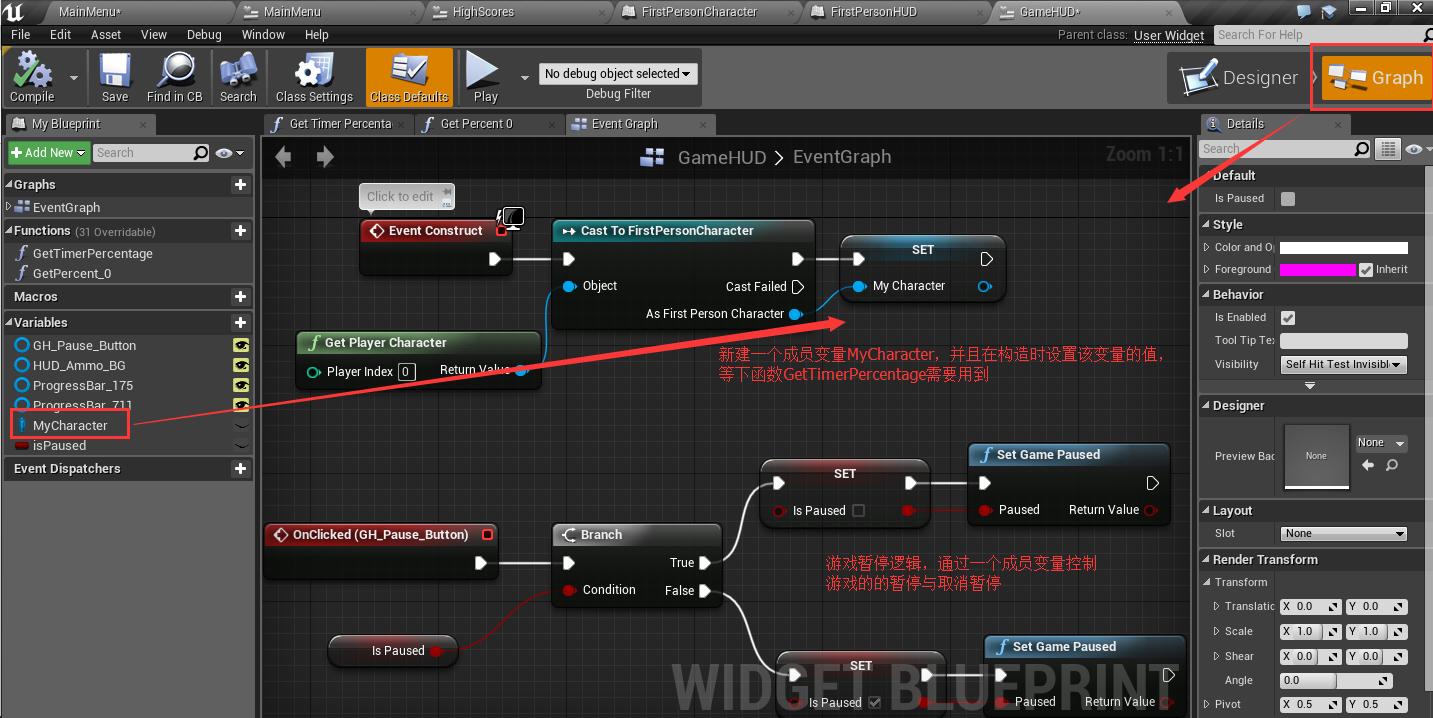Open the Window menu

263,34
